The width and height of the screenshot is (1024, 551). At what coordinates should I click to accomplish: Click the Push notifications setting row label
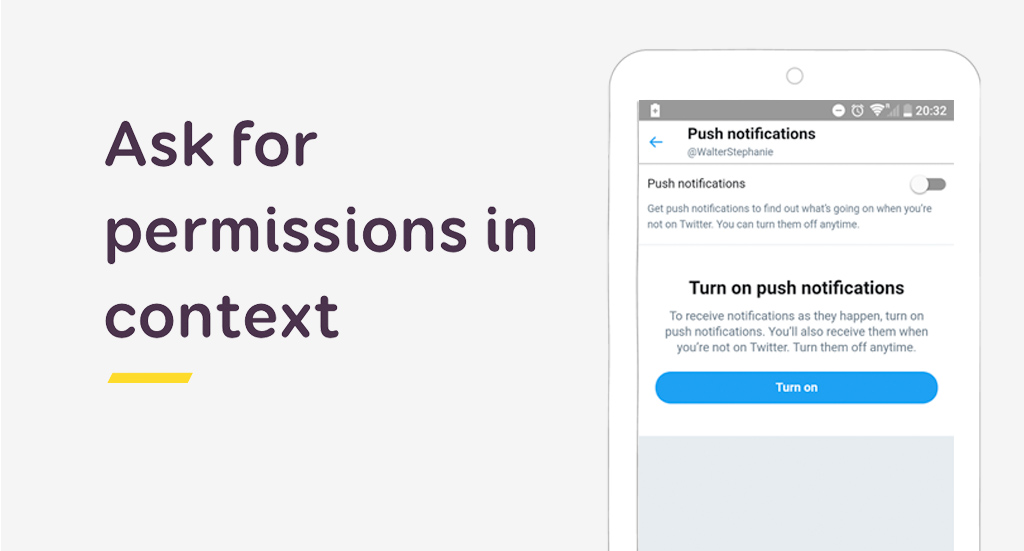pos(696,183)
